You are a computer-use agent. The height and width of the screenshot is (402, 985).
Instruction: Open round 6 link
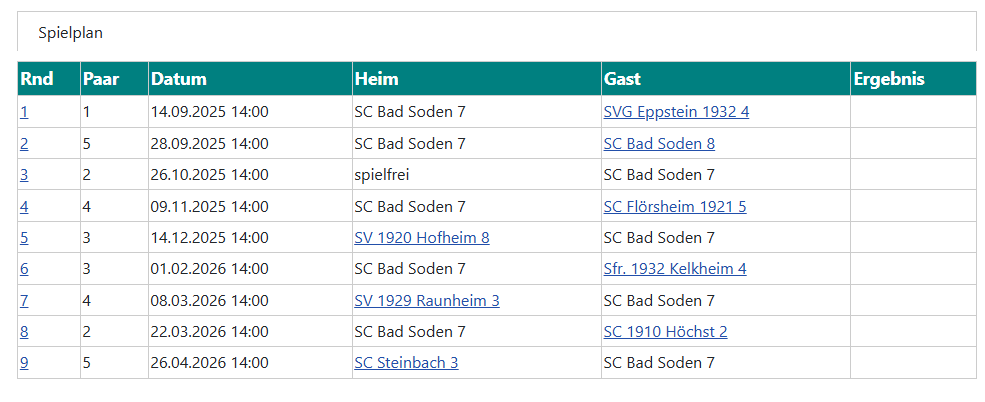coord(24,269)
